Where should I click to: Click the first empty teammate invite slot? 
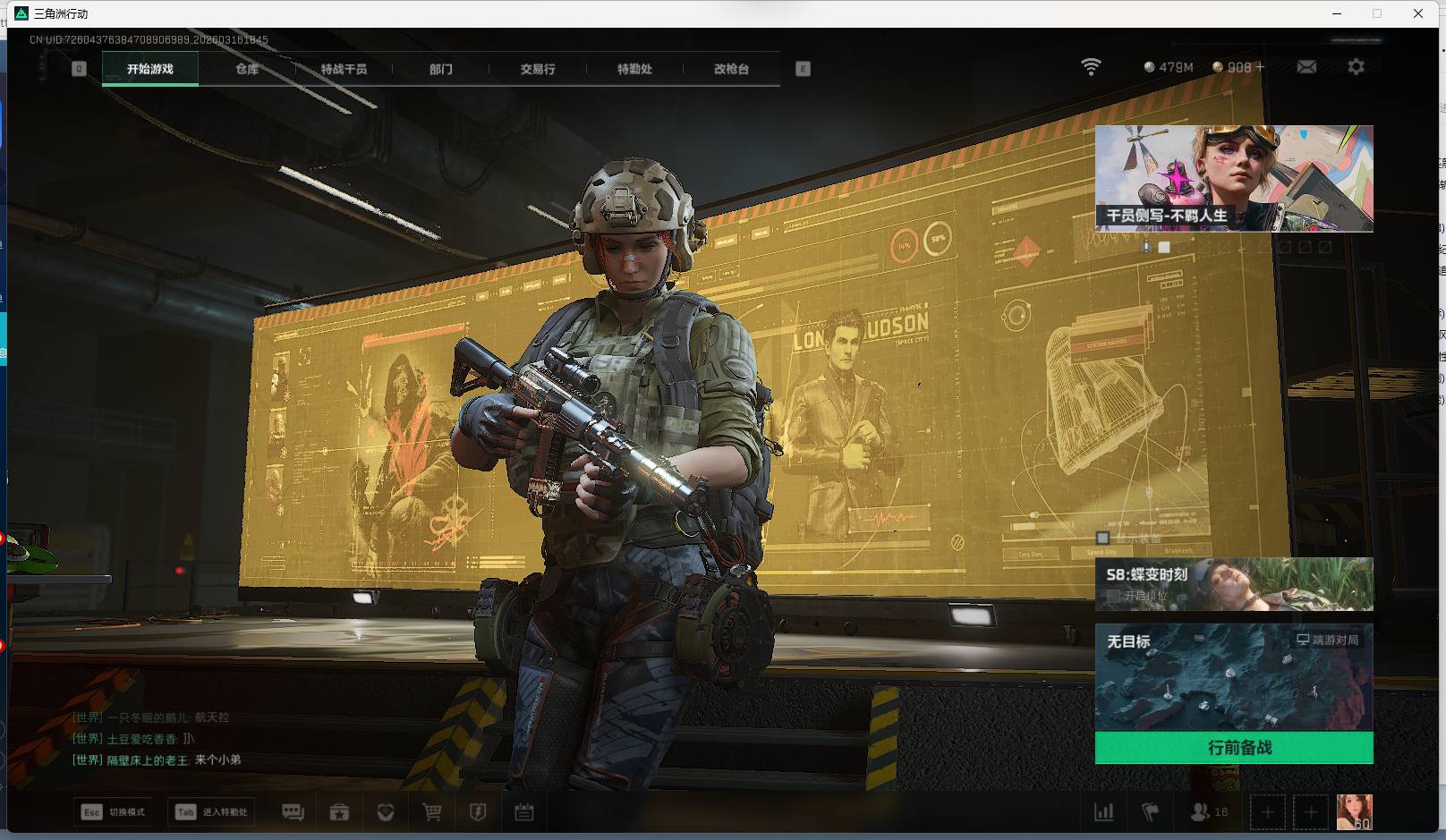[1267, 812]
